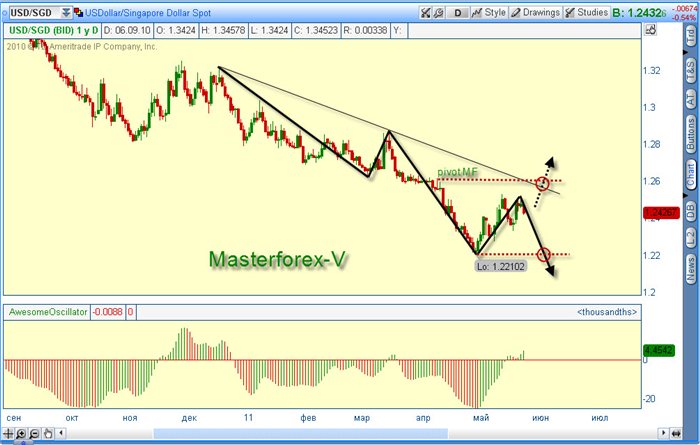
Task: Click the -0.0088 oscillator value
Action: tap(107, 312)
